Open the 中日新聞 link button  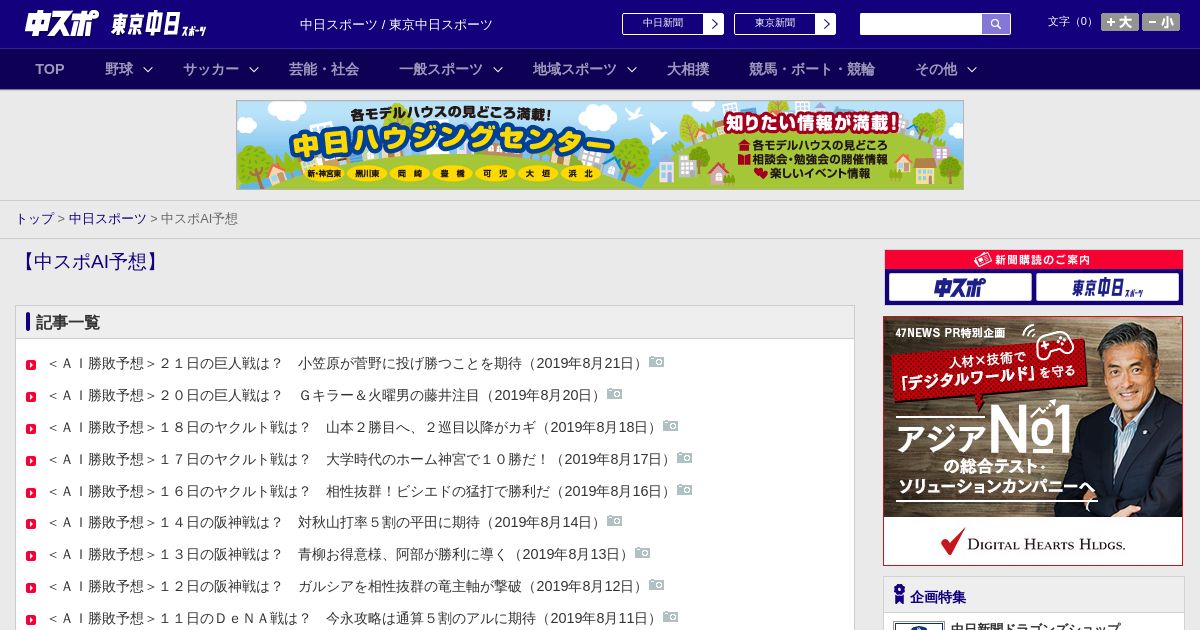[x=663, y=24]
